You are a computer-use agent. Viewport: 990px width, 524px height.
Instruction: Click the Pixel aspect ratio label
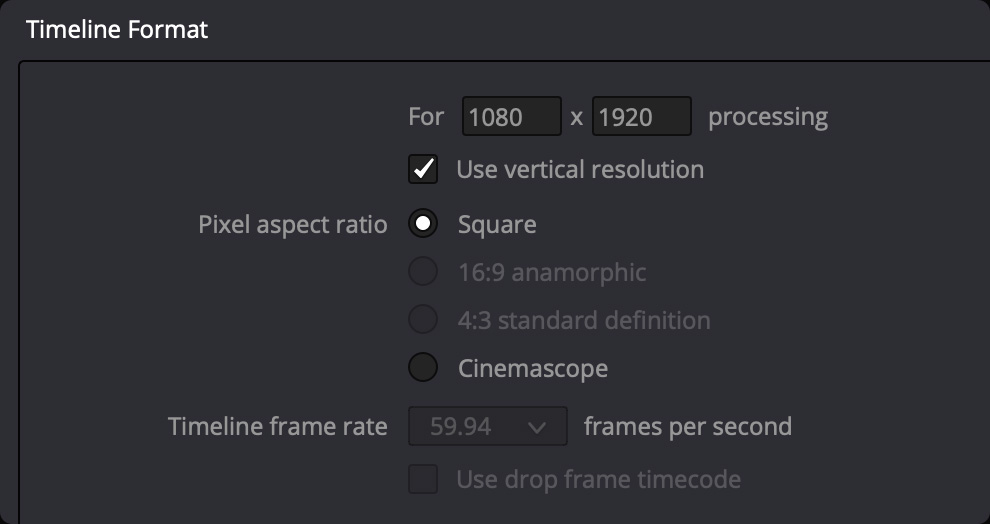pos(292,224)
